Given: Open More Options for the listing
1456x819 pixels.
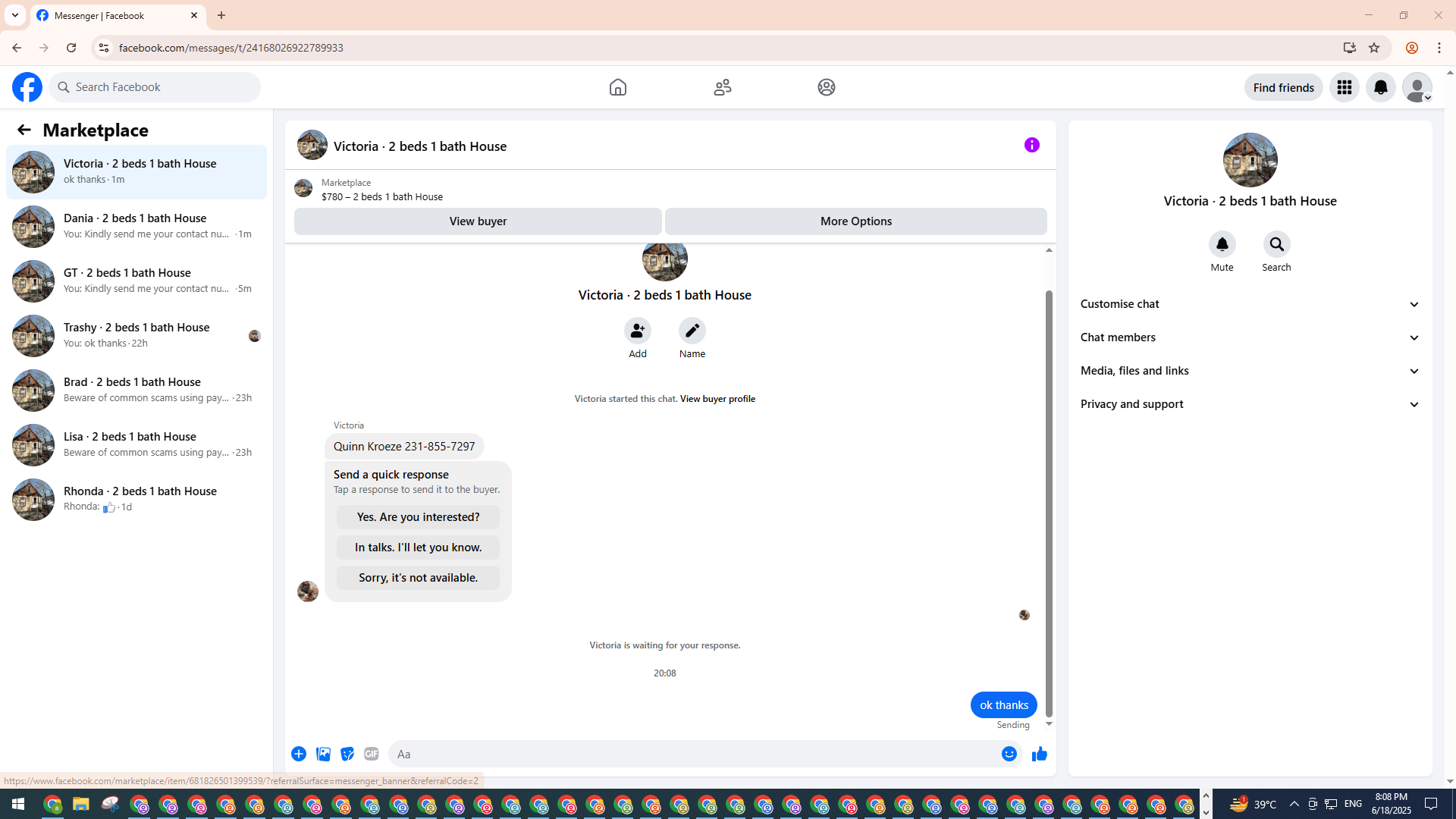Looking at the screenshot, I should [856, 221].
